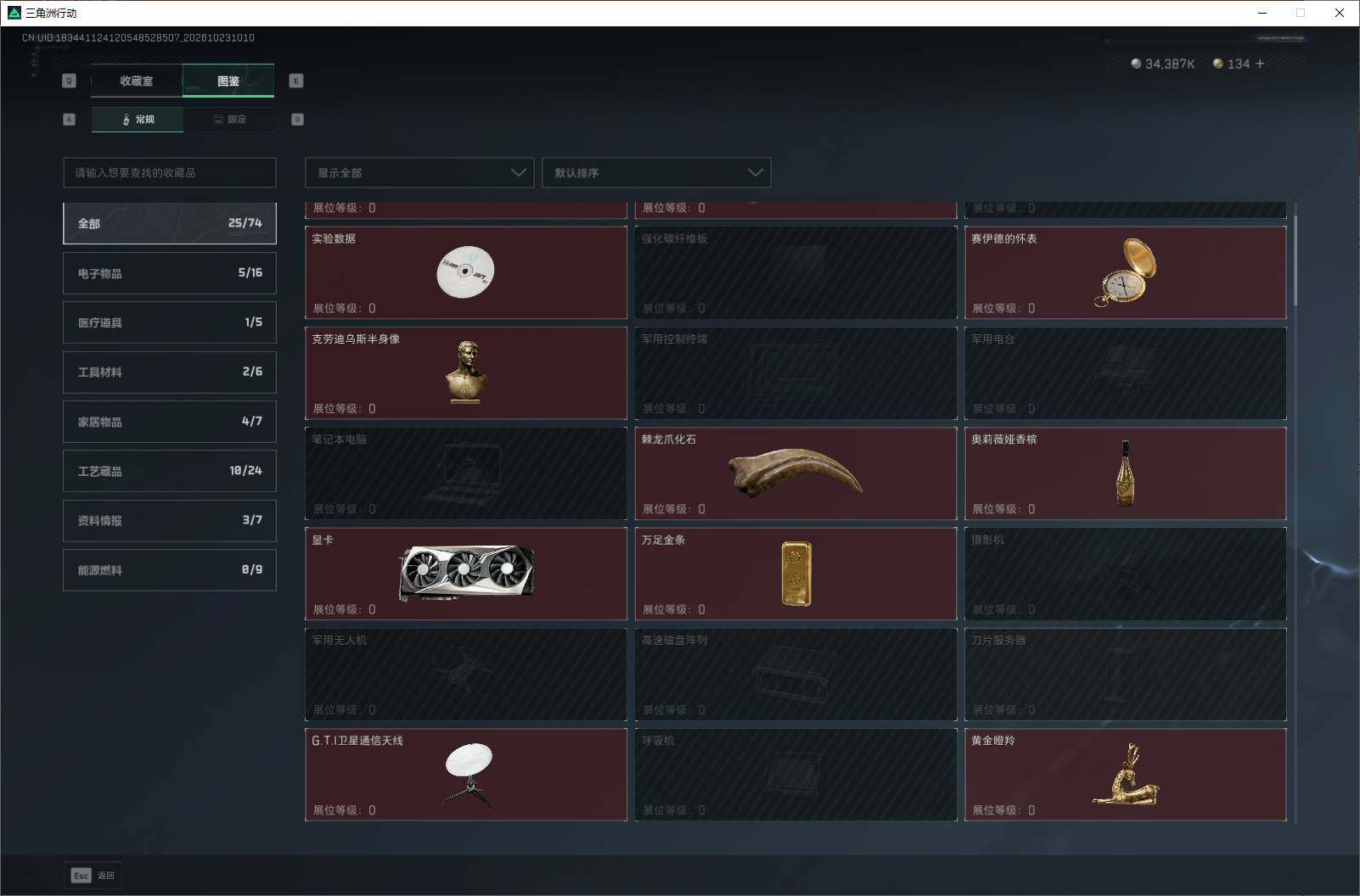Open the 收藏室 tab

[137, 81]
